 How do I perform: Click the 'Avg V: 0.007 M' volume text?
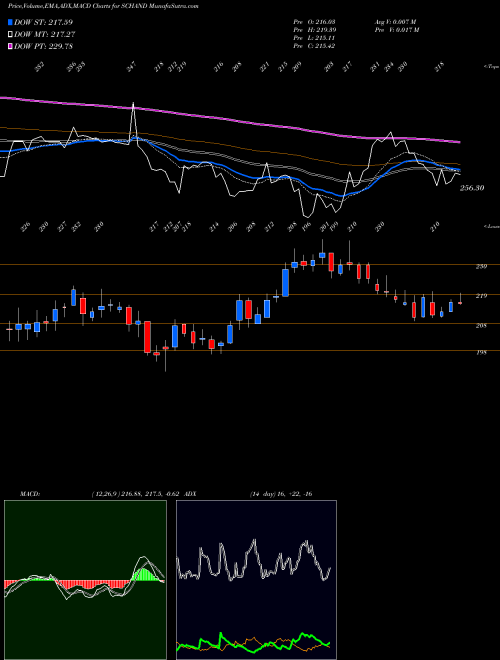pyautogui.click(x=395, y=21)
